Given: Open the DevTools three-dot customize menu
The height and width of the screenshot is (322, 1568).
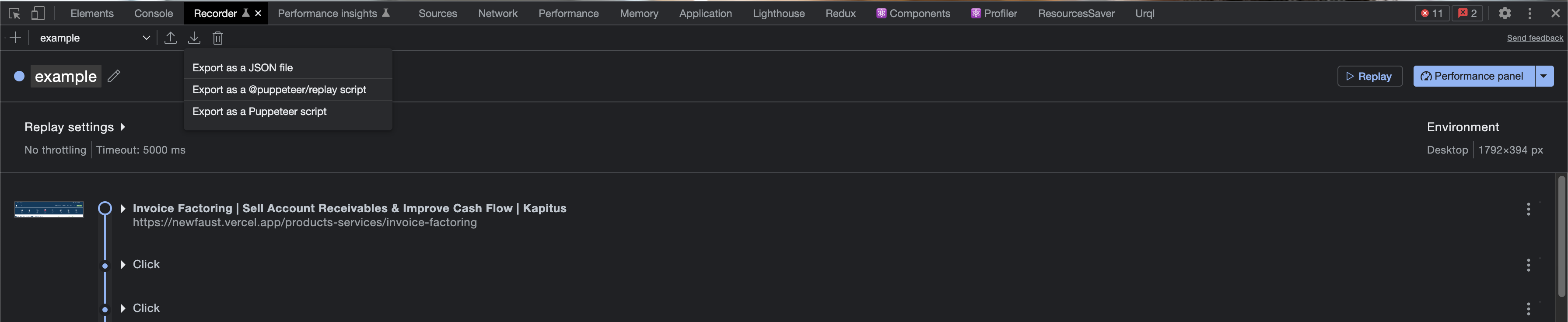Looking at the screenshot, I should (x=1529, y=13).
